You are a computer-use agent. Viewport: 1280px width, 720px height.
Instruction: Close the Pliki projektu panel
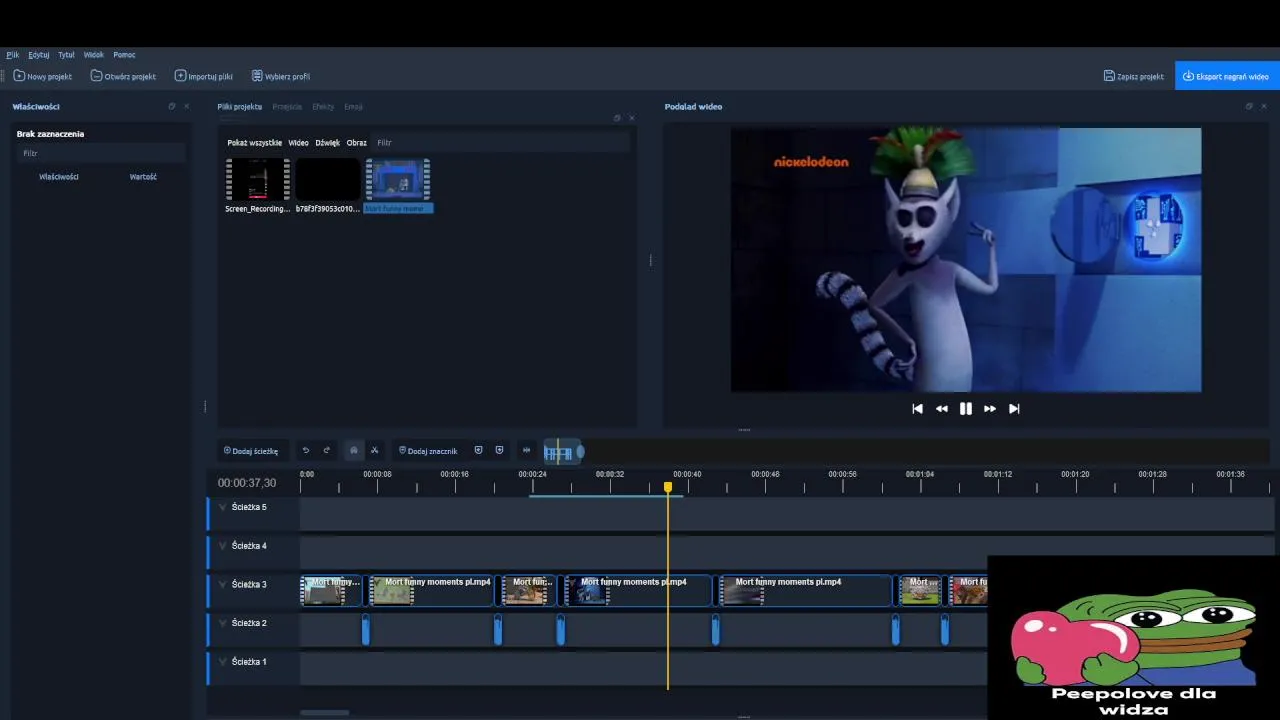pyautogui.click(x=631, y=118)
